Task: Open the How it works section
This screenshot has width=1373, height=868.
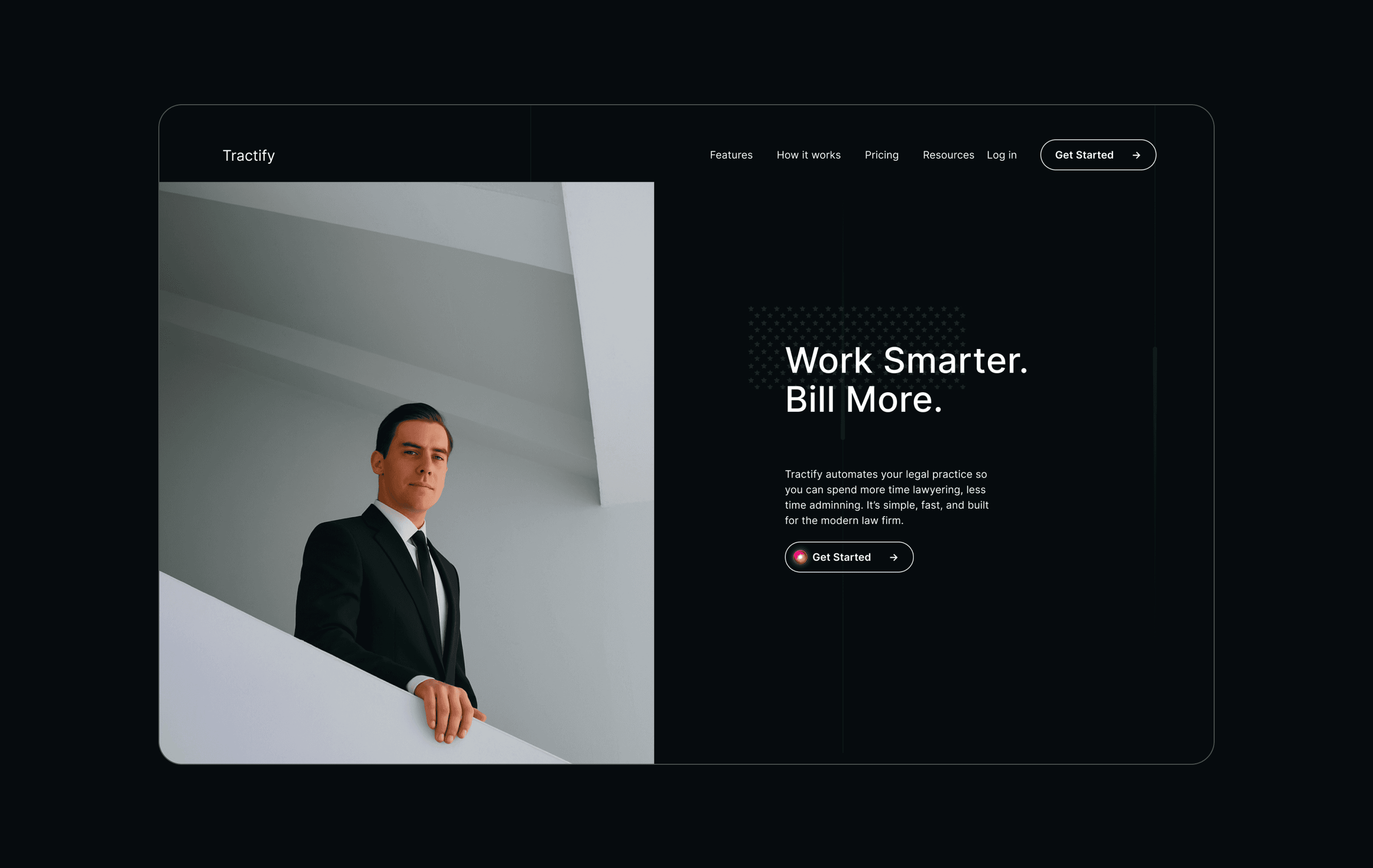Action: [808, 155]
